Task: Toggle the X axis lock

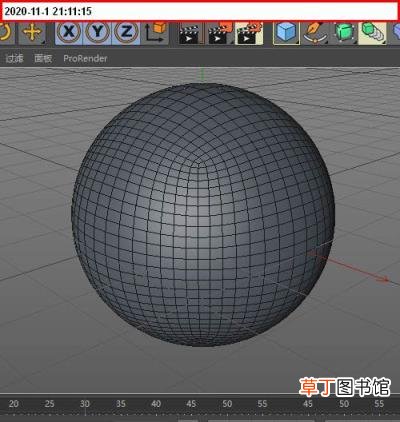Action: pos(69,33)
